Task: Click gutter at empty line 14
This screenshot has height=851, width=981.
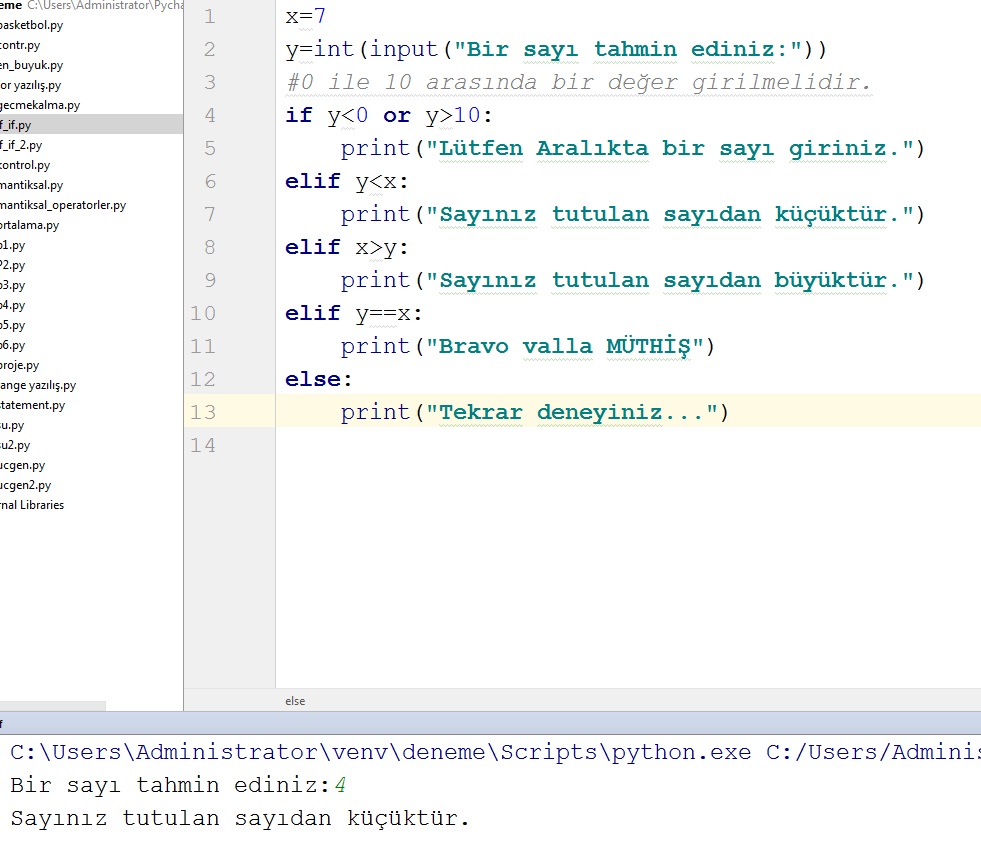Action: point(203,446)
